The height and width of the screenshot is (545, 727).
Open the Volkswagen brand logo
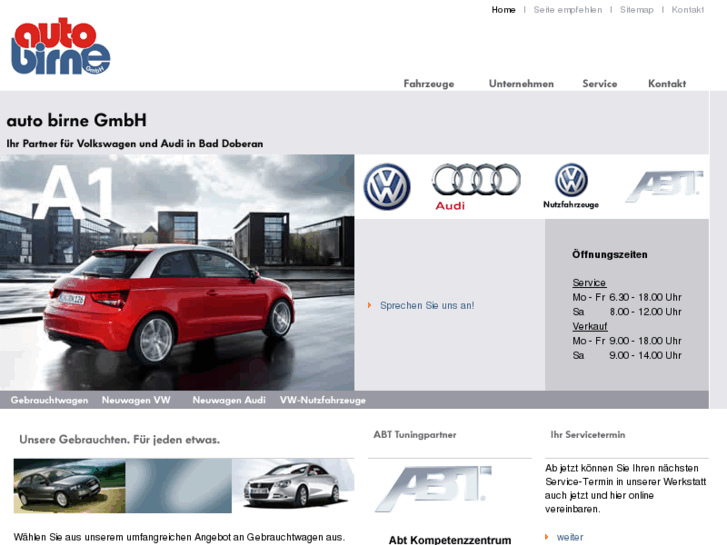387,186
